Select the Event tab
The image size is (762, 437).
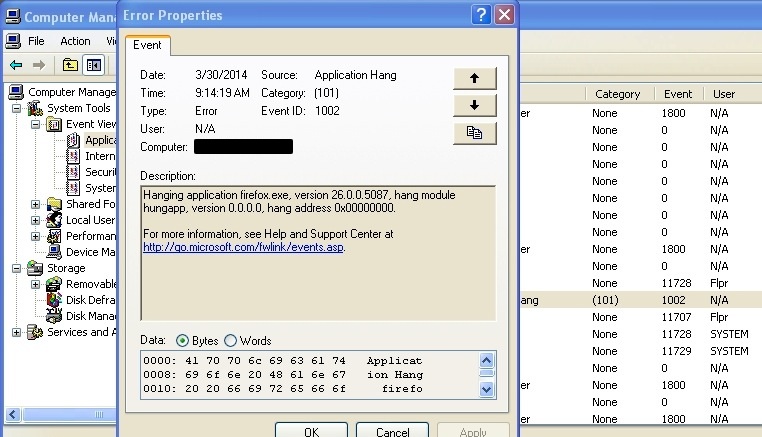[x=148, y=45]
